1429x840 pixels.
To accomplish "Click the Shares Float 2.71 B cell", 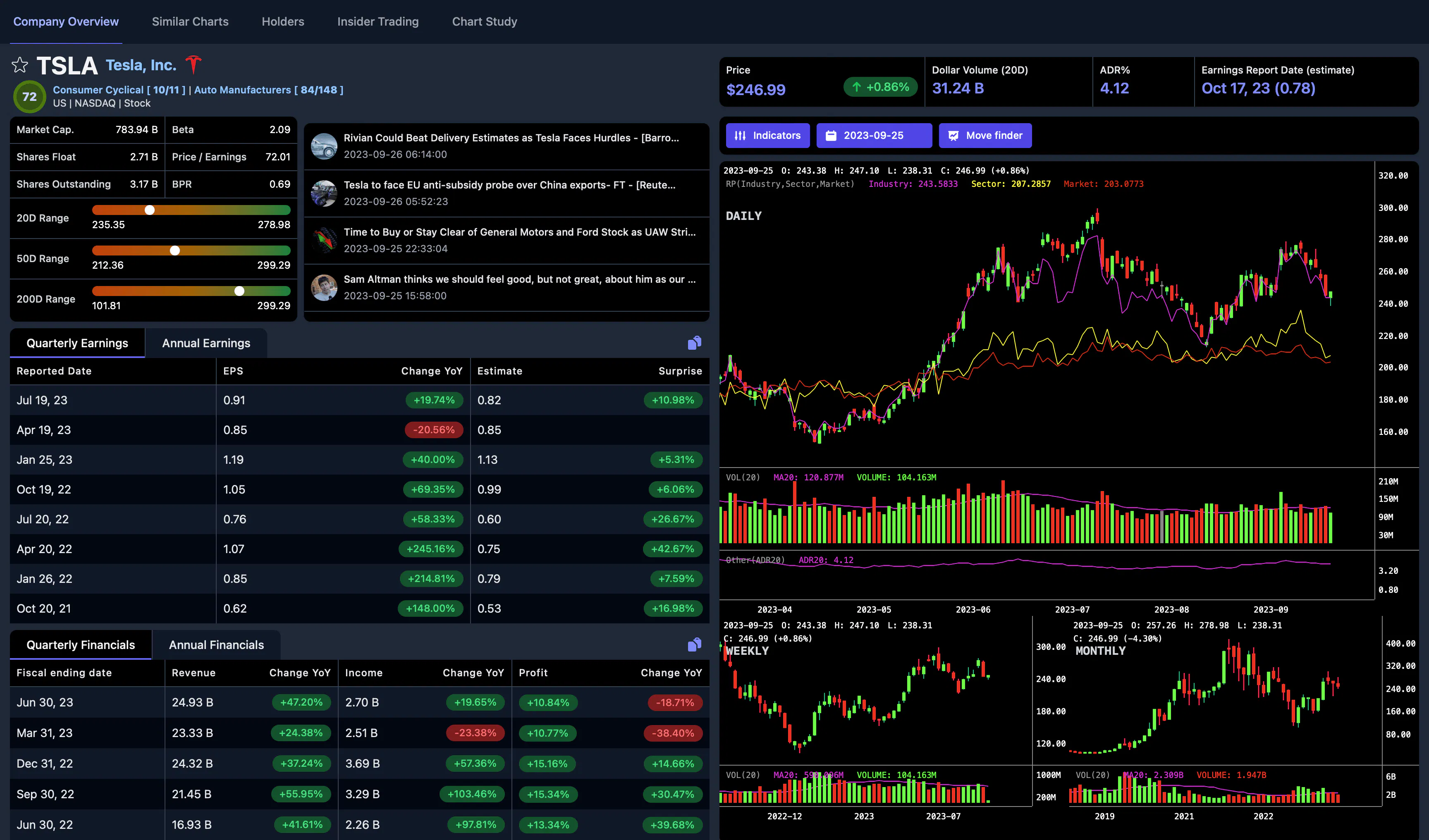I will 87,157.
